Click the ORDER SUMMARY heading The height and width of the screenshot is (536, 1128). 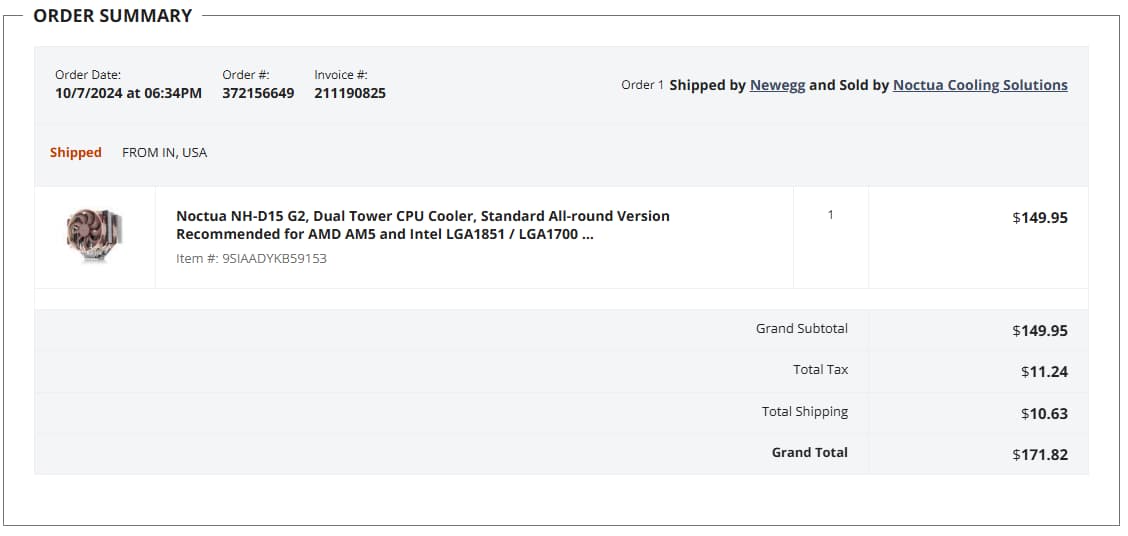[x=113, y=16]
